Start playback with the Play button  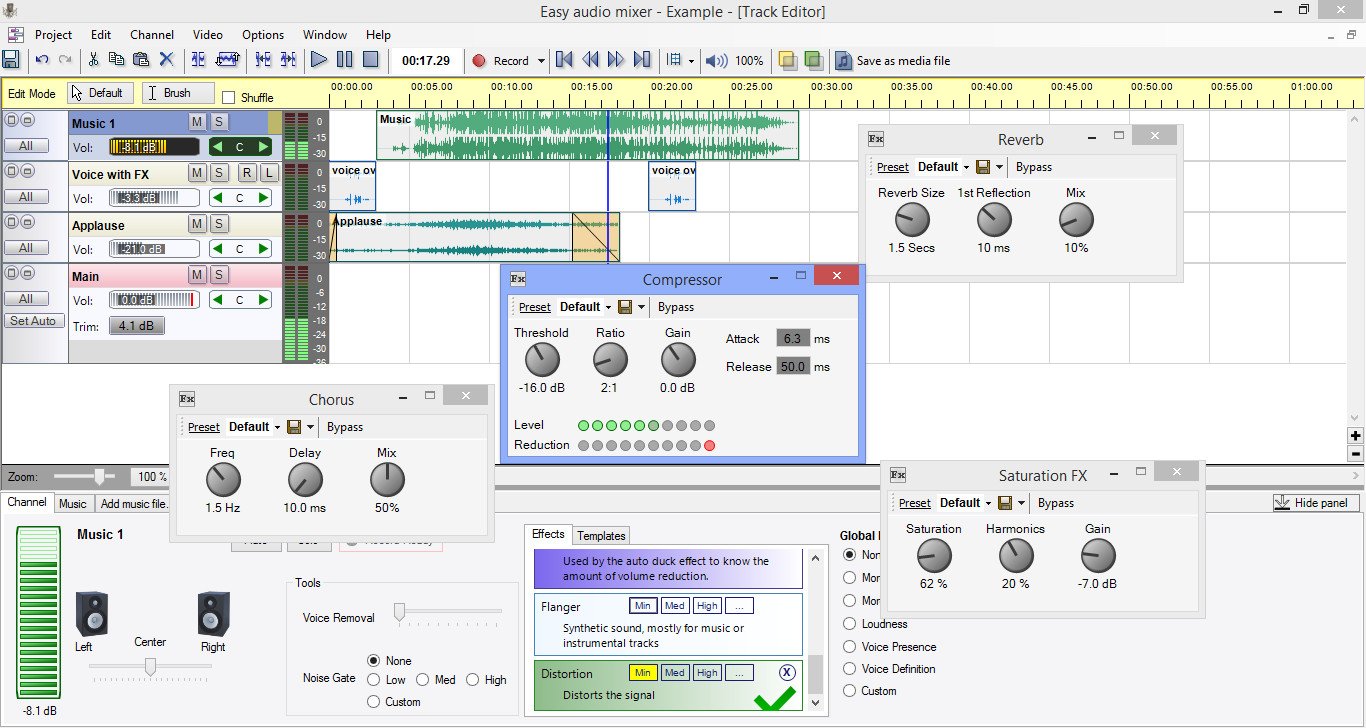click(319, 60)
